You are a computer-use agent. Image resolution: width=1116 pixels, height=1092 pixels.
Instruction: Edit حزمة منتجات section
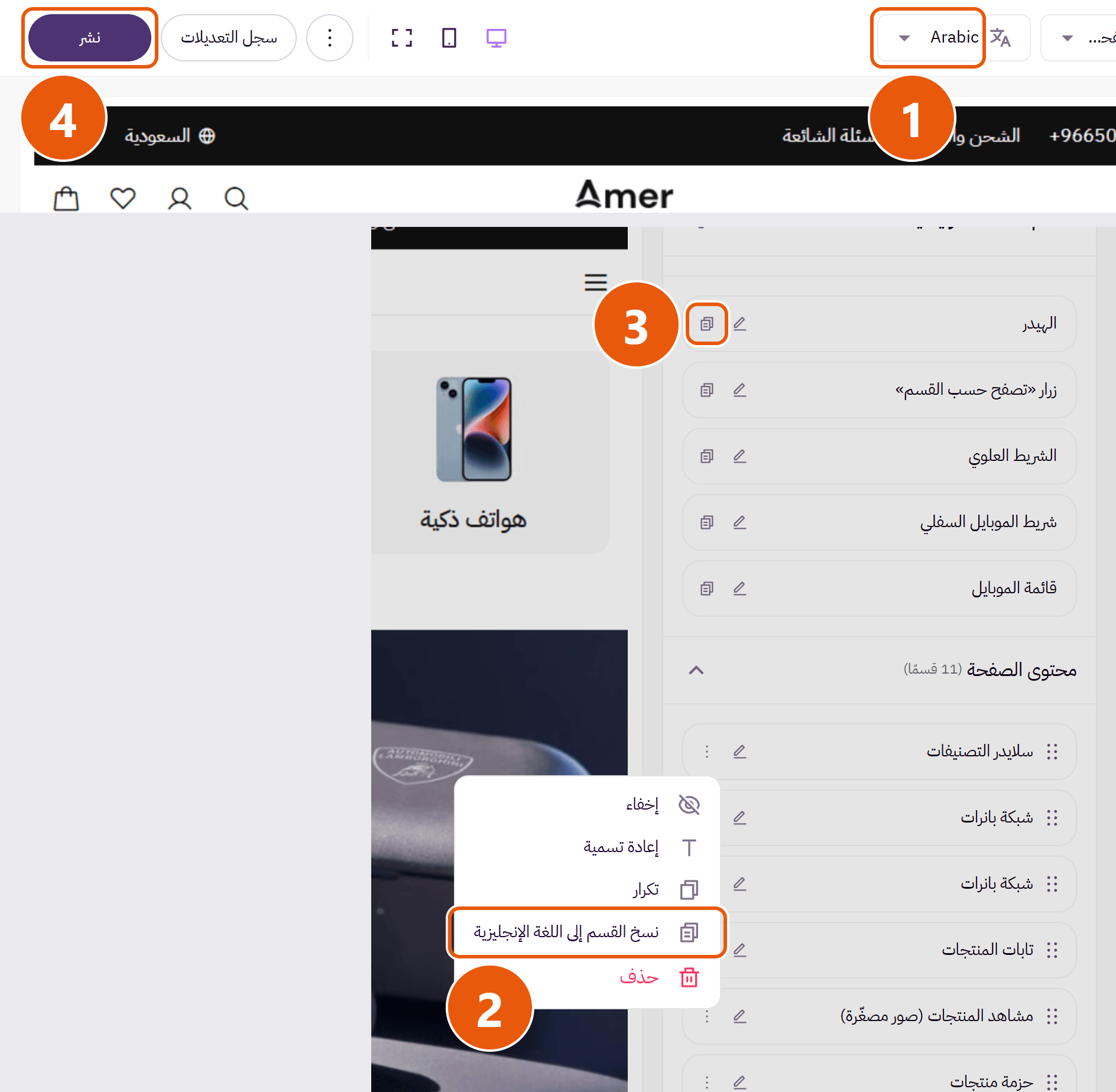pos(740,1083)
